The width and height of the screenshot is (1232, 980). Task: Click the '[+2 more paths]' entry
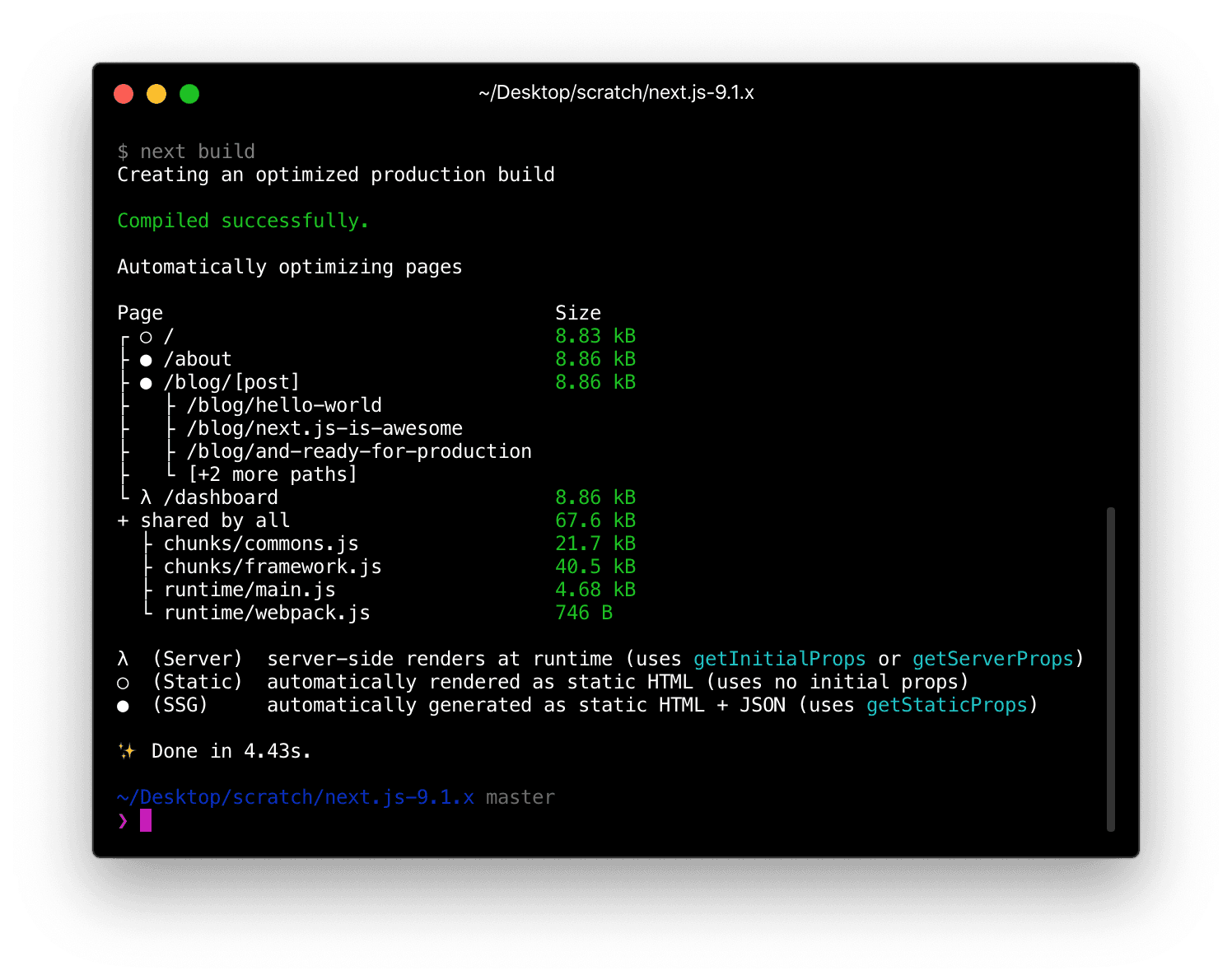tap(273, 474)
